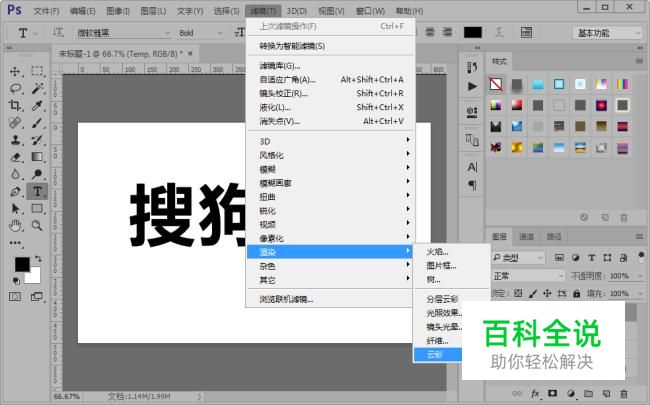Toggle adjustment layer filter

pos(575,258)
